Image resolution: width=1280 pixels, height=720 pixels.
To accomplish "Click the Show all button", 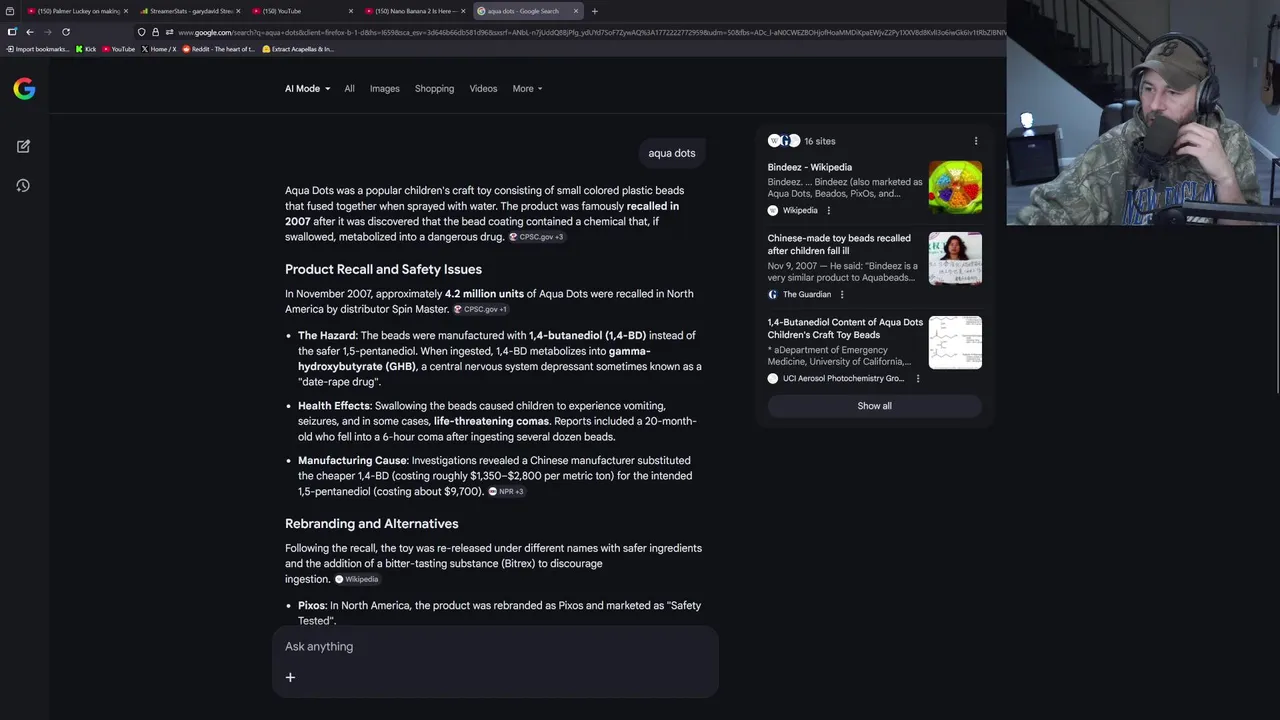I will (x=874, y=406).
